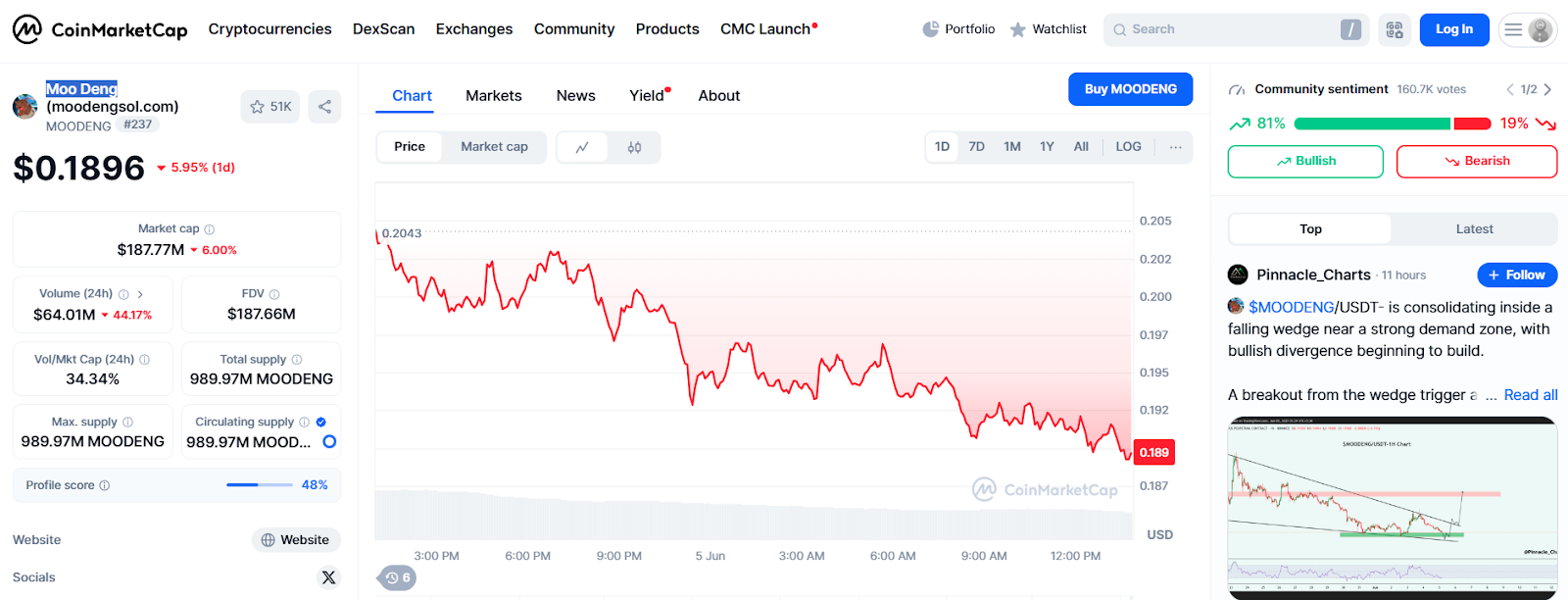Click the Moo Deng coin avatar
This screenshot has width=1568, height=600.
pos(25,106)
